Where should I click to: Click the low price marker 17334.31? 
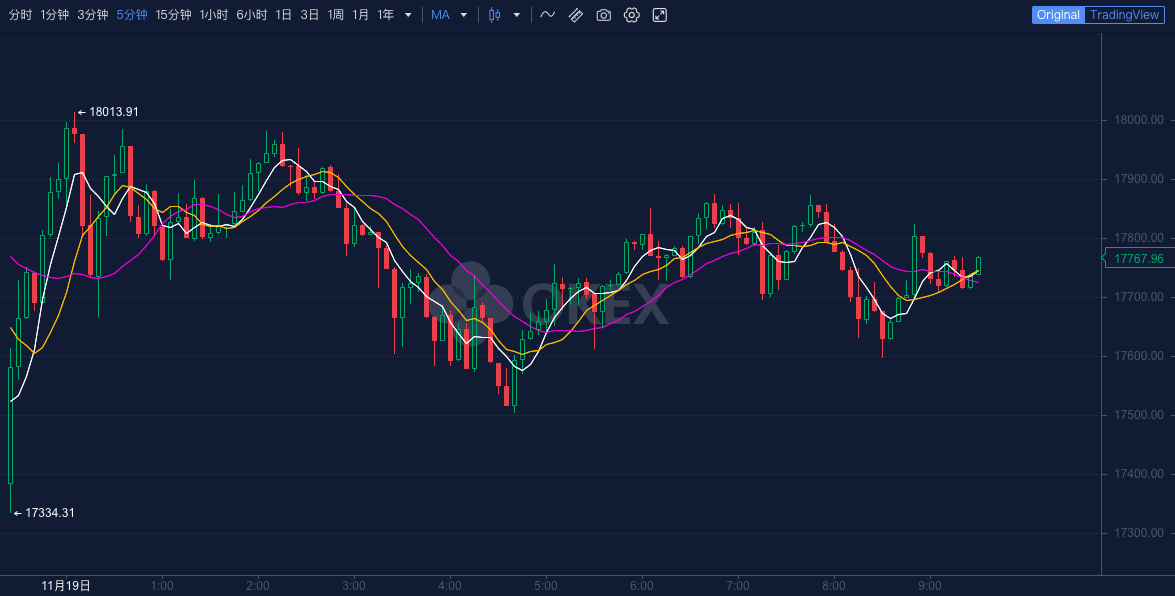coord(49,513)
